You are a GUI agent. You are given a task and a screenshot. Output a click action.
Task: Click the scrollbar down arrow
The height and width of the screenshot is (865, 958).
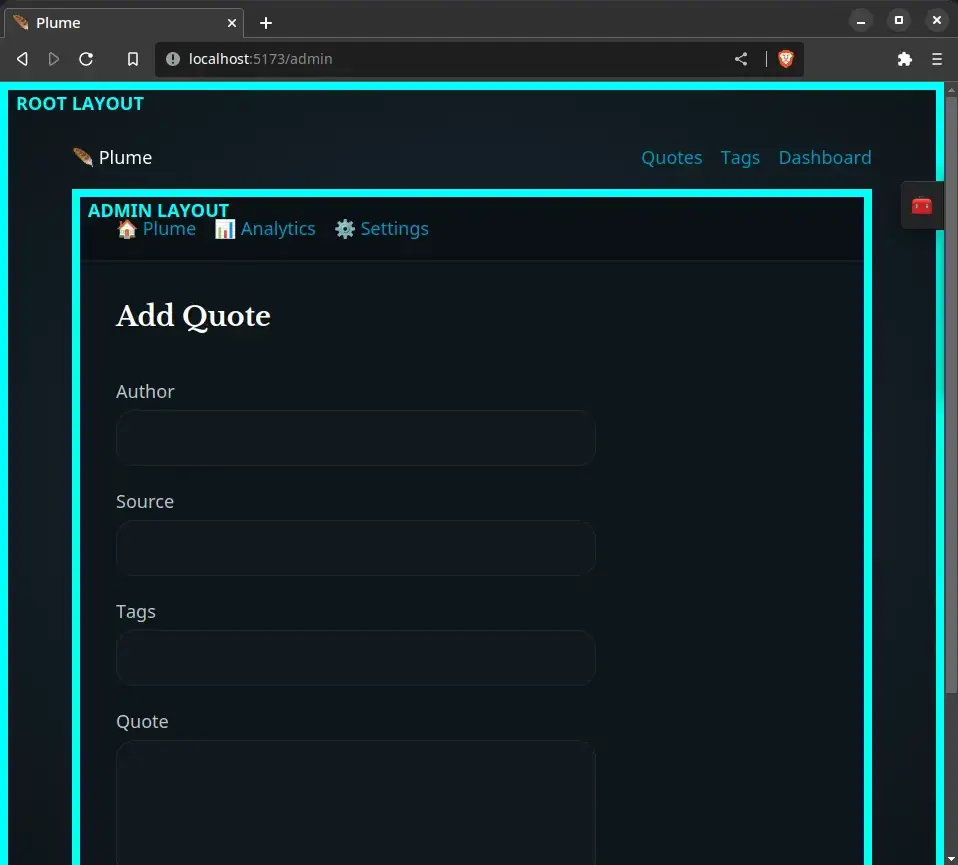coord(951,859)
